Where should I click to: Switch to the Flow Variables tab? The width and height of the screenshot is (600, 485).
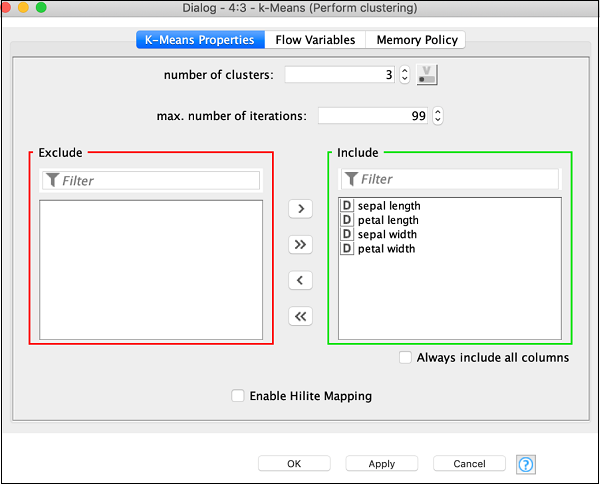[x=315, y=40]
